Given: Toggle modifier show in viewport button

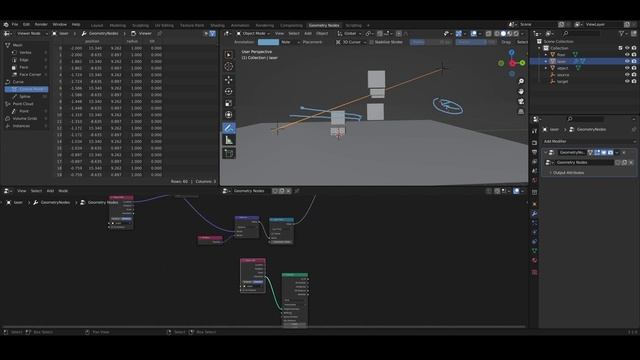Looking at the screenshot, I should click(x=604, y=152).
